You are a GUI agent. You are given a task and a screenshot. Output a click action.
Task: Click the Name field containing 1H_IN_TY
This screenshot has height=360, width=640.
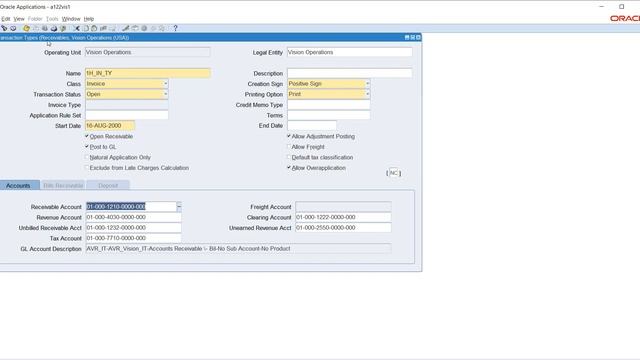[148, 73]
